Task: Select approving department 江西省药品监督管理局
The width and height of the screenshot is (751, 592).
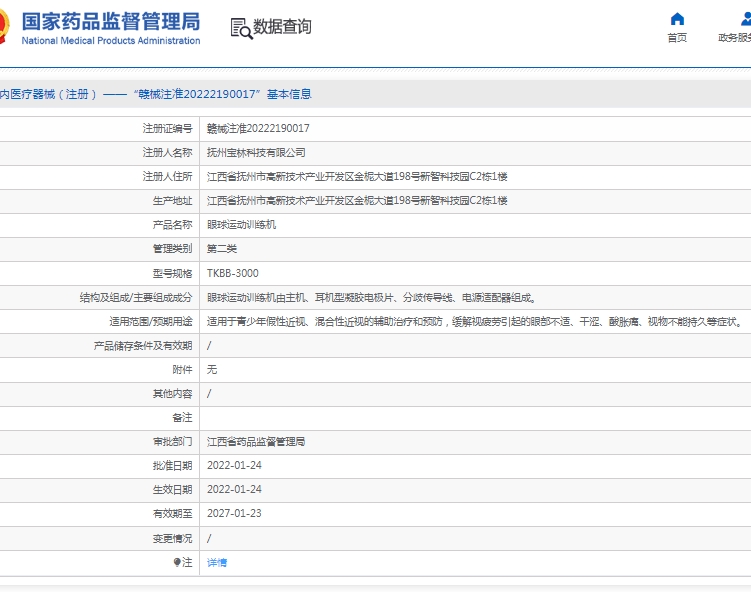Action: click(x=256, y=441)
